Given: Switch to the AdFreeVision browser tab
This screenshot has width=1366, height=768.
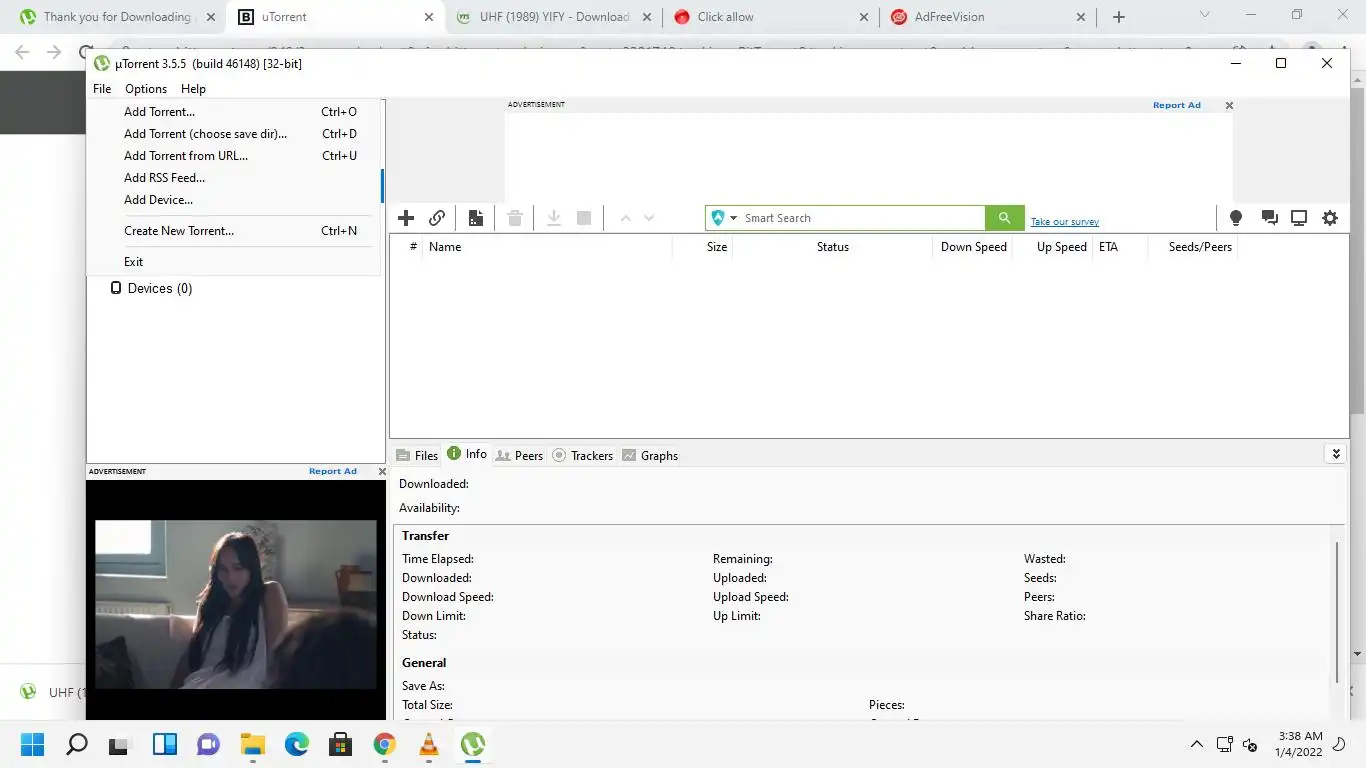Looking at the screenshot, I should coord(988,17).
